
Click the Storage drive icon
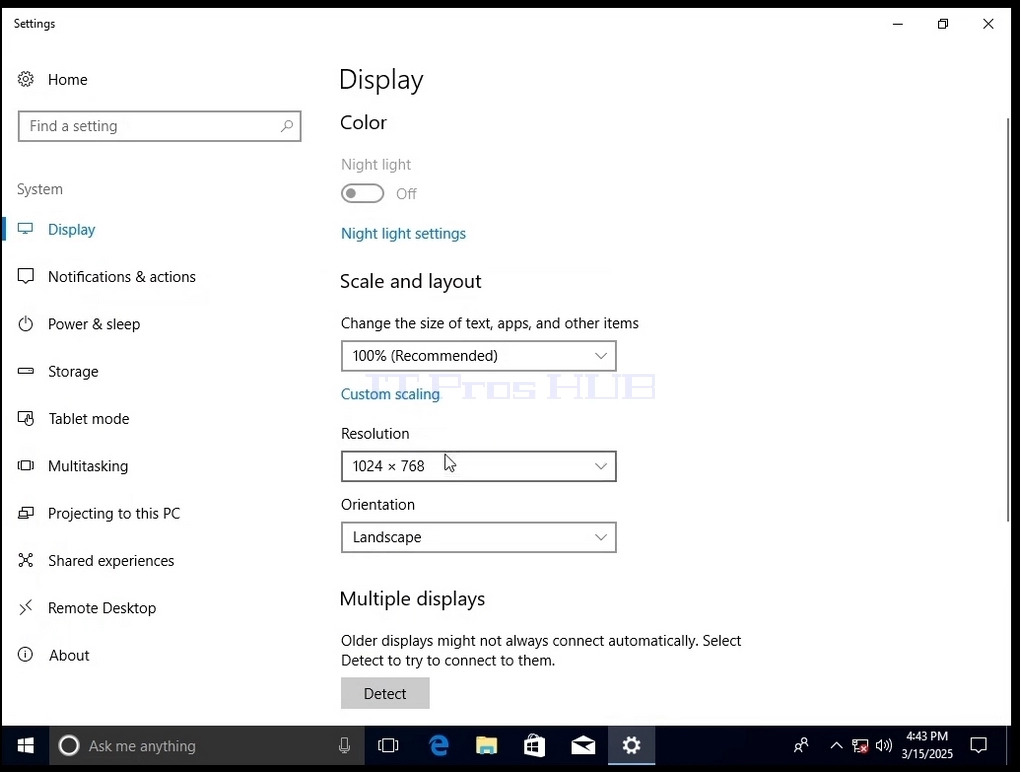[x=25, y=371]
